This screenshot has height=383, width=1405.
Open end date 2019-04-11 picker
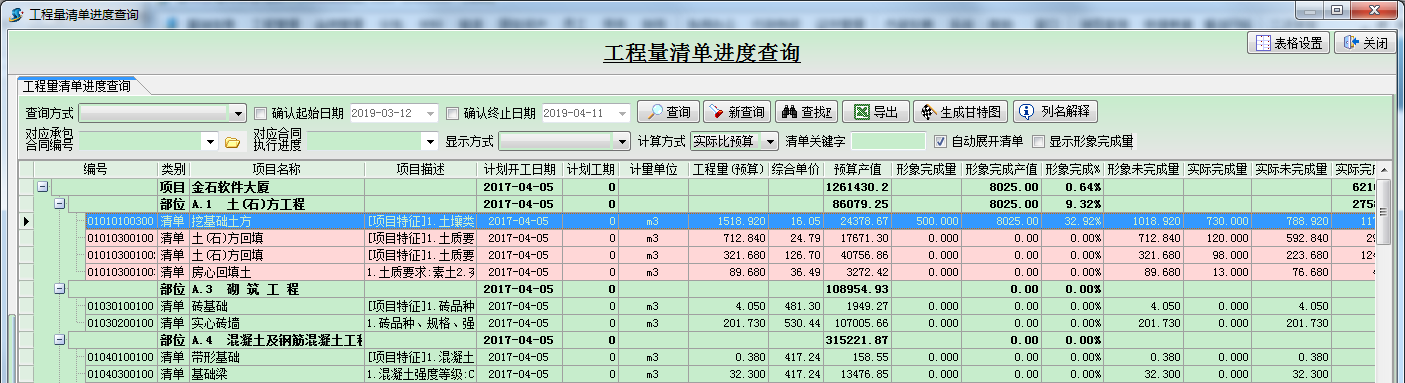point(623,113)
